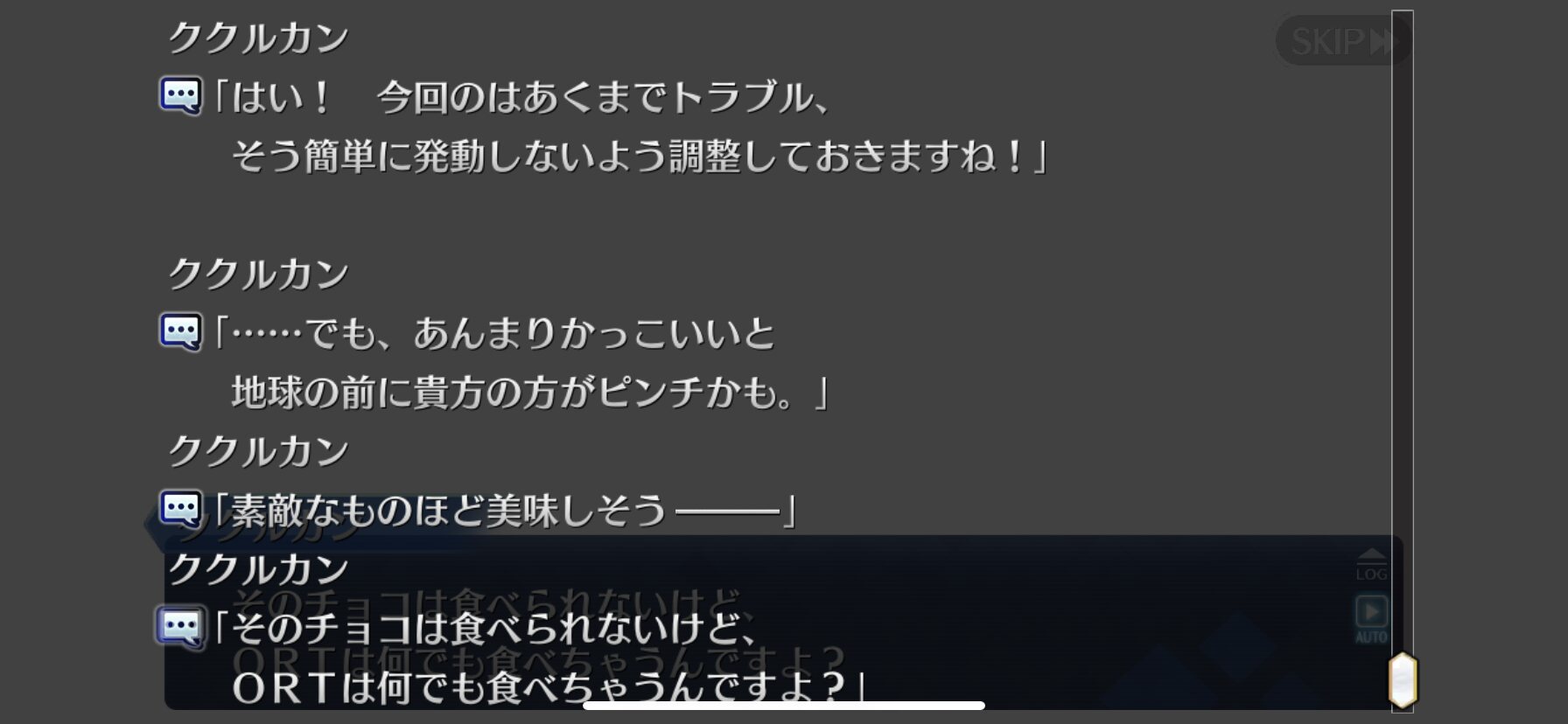1568x724 pixels.
Task: Click the white hexagonal scrollbar handle
Action: click(1403, 679)
